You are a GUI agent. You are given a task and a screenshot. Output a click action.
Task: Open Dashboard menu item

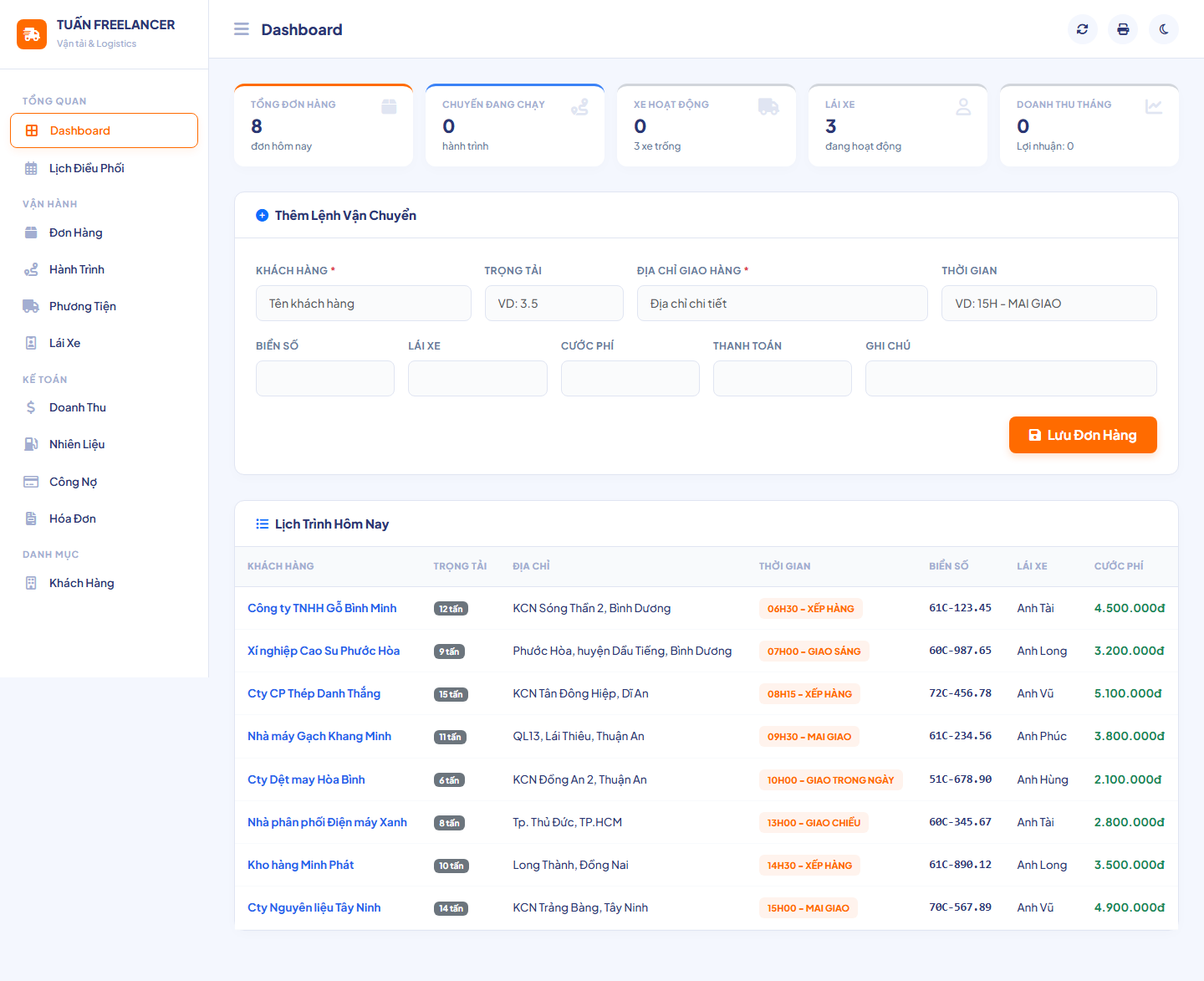click(104, 130)
